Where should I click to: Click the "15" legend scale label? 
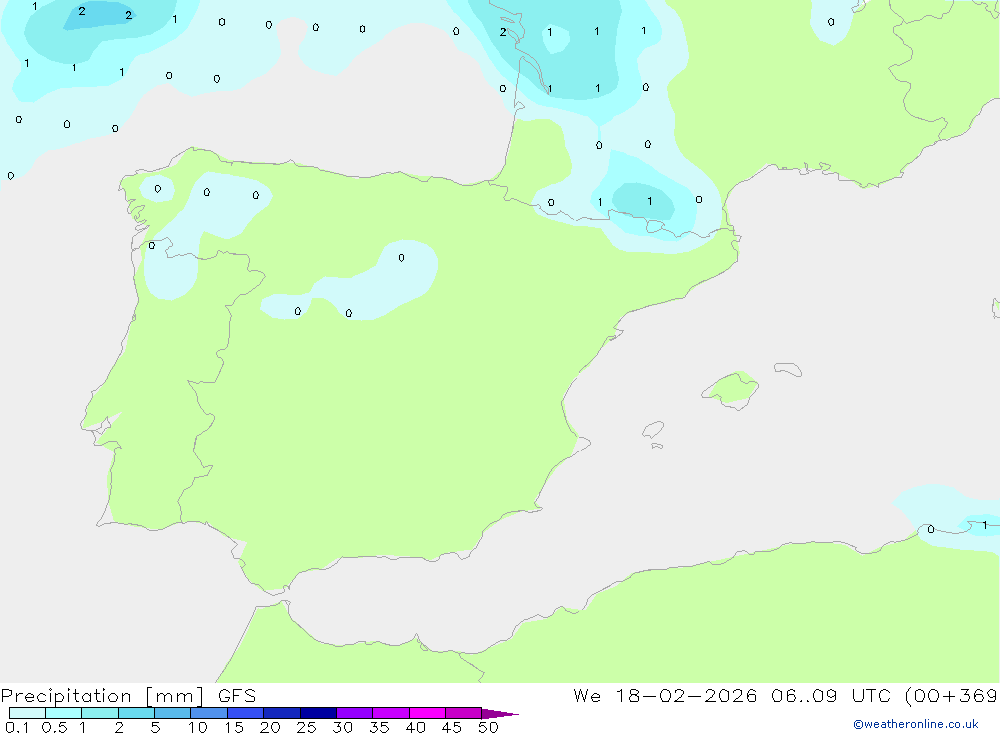click(234, 727)
